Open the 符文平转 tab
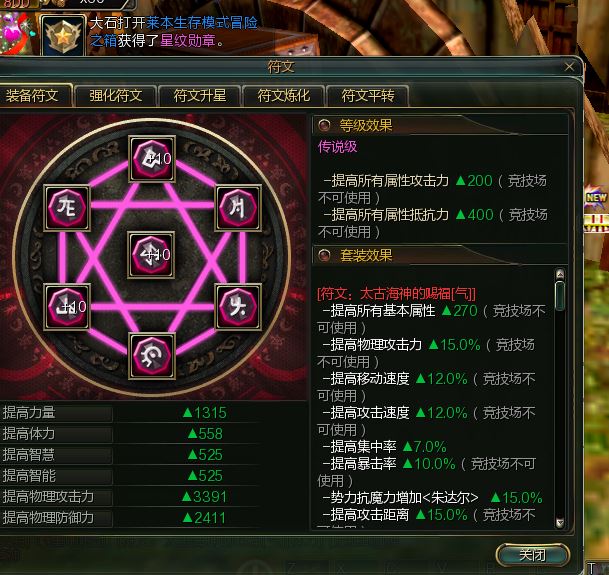The width and height of the screenshot is (609, 575). tap(367, 96)
